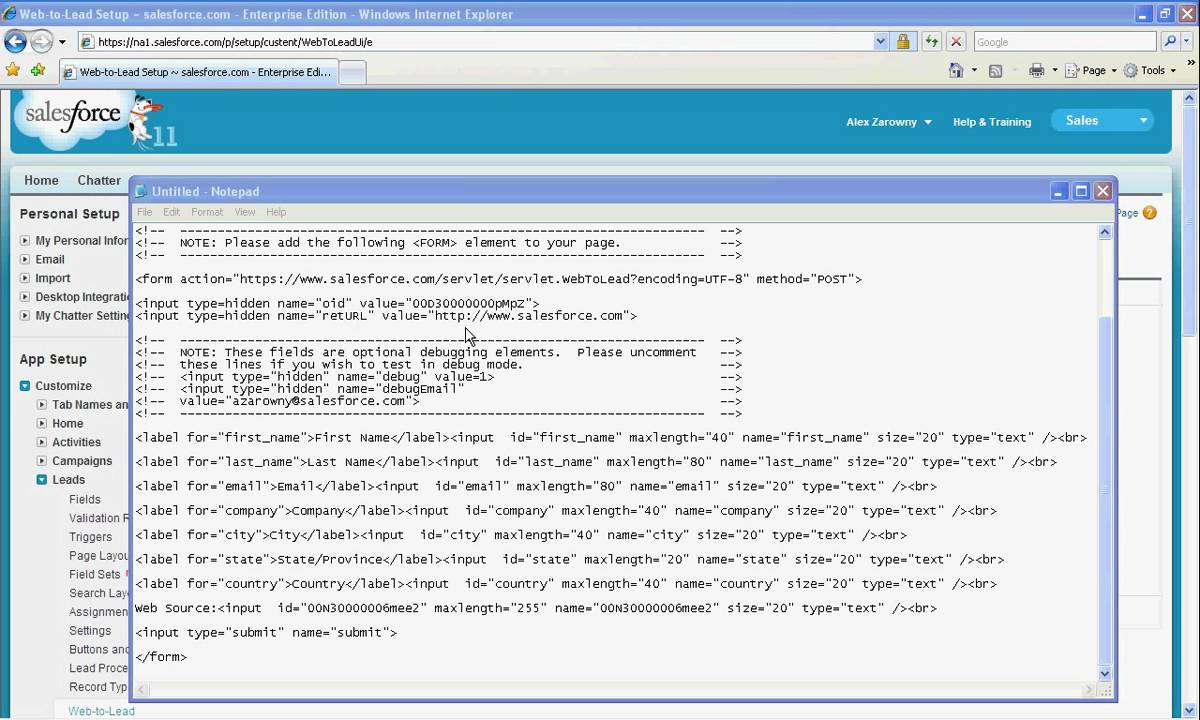Screen dimensions: 1200x720
Task: Open the Sales app dropdown
Action: (1102, 120)
